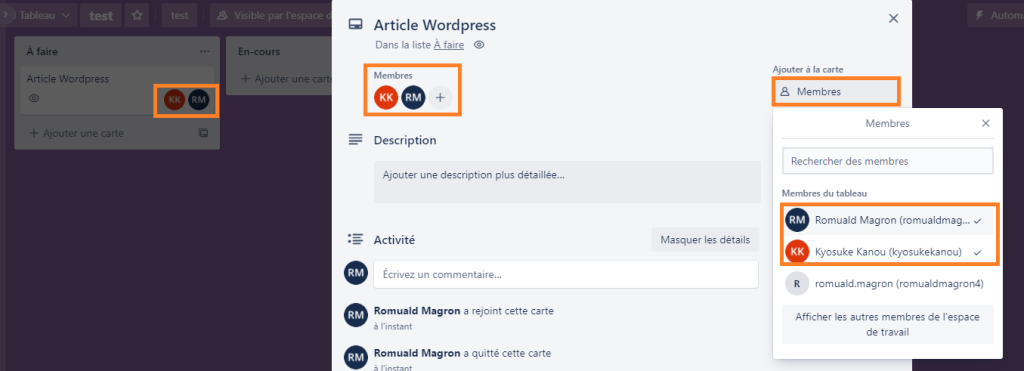Click the Automatisation button in board header

tap(996, 16)
